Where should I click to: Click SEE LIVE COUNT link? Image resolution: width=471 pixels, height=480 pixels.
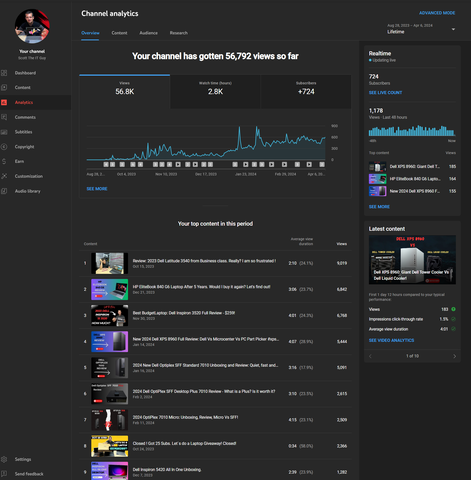(x=385, y=93)
